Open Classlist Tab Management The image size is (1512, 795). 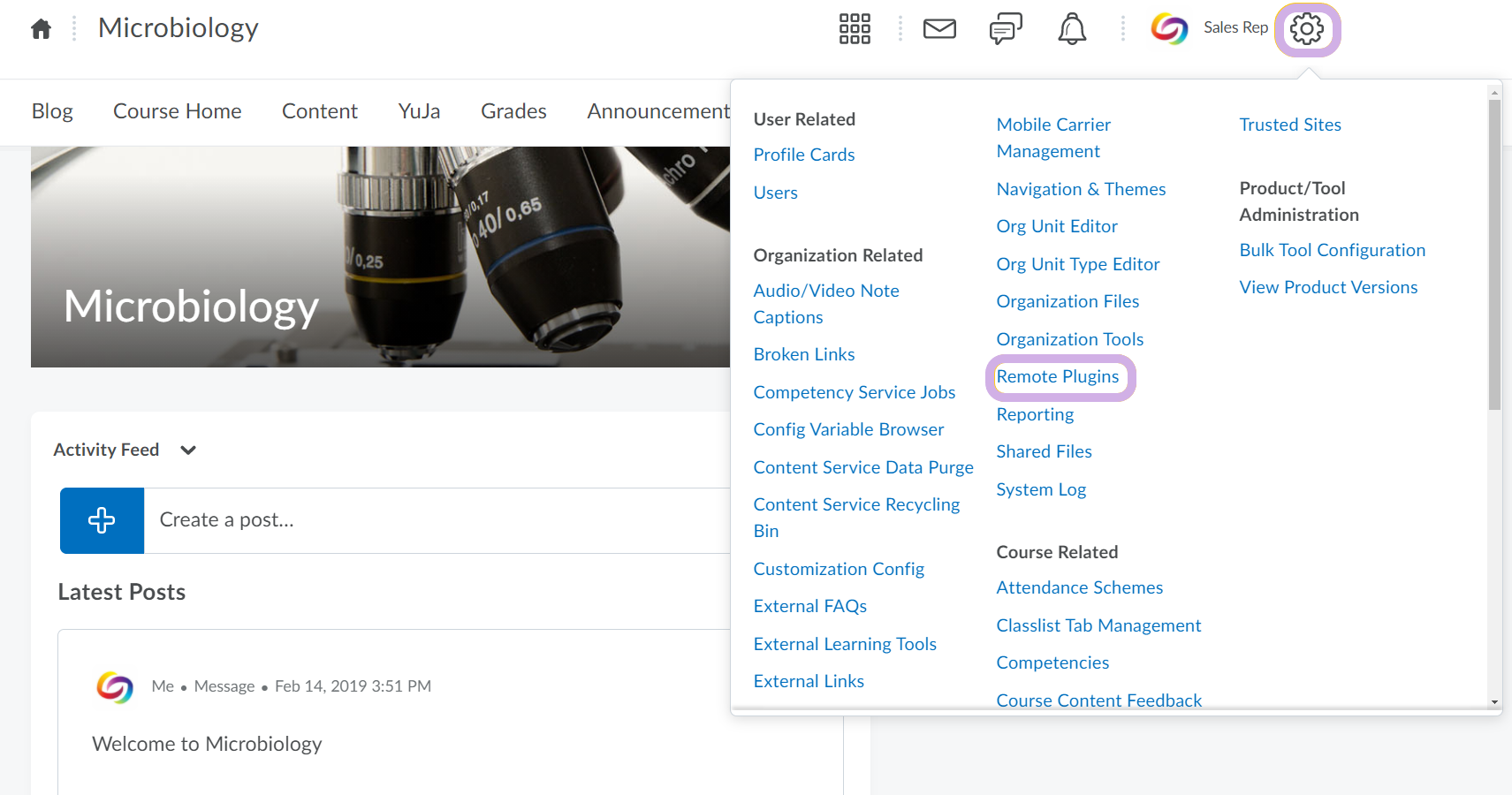tap(1098, 625)
